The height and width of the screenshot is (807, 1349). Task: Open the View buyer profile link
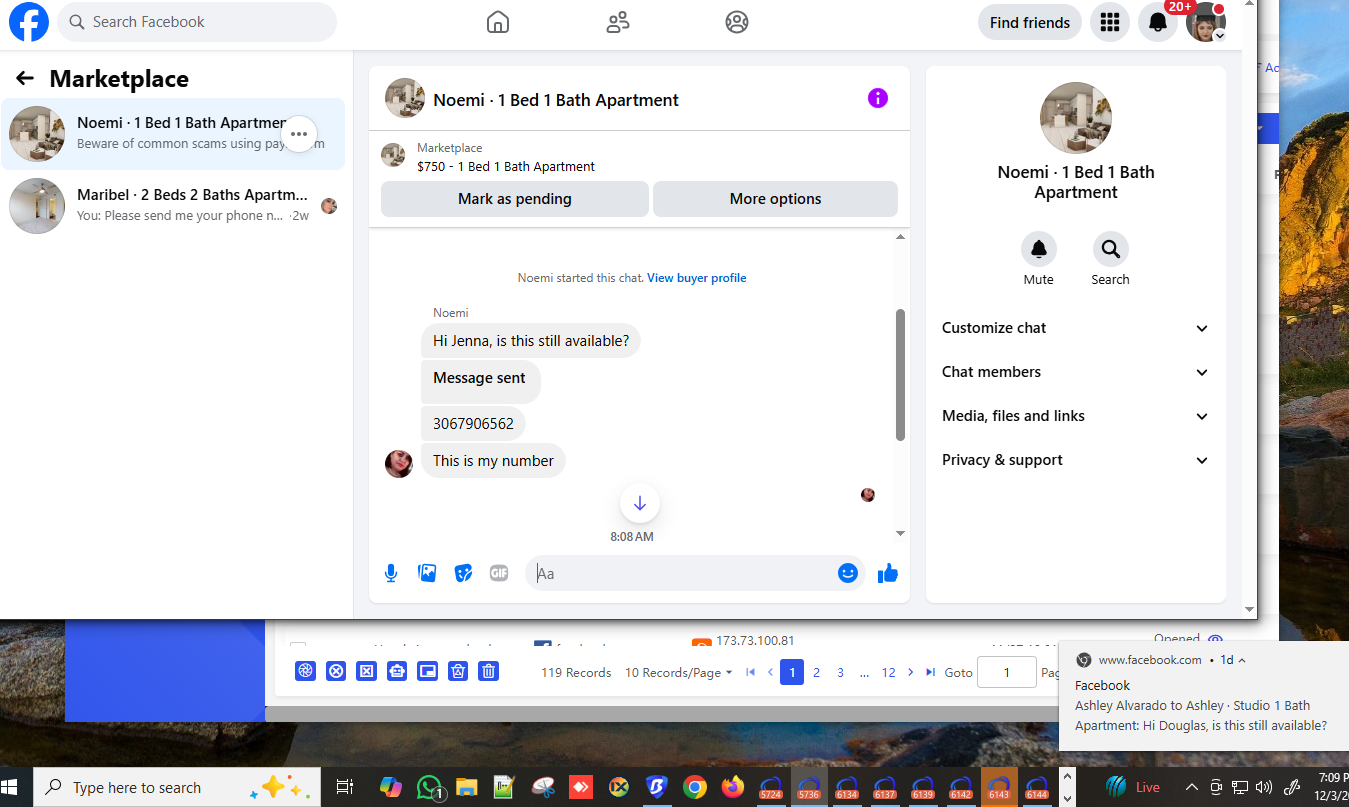(x=697, y=278)
